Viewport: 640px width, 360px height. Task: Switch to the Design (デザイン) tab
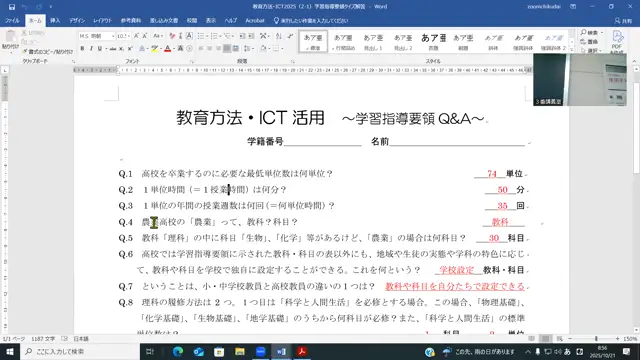click(77, 20)
